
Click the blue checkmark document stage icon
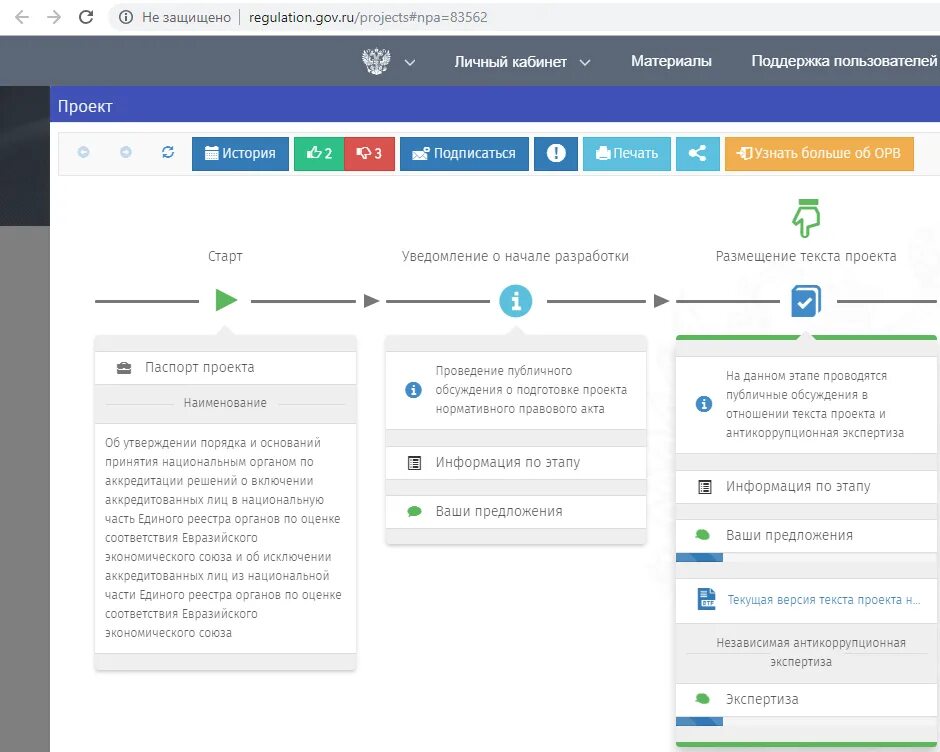click(806, 300)
